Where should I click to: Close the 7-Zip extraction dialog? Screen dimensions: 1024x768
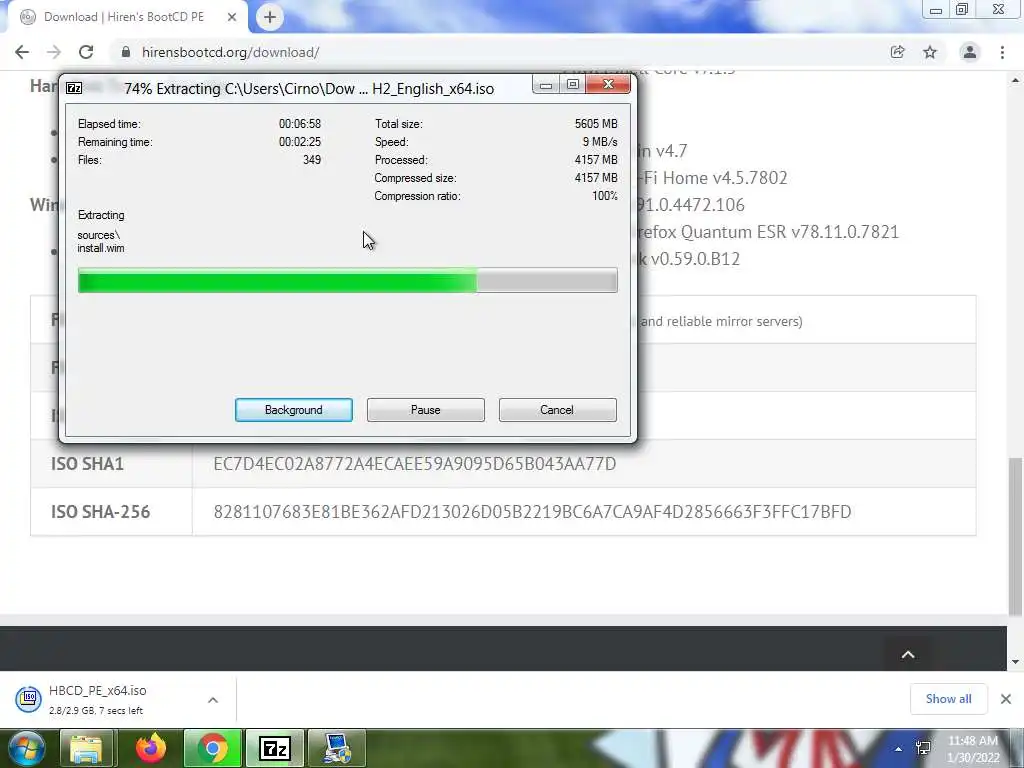click(x=608, y=85)
